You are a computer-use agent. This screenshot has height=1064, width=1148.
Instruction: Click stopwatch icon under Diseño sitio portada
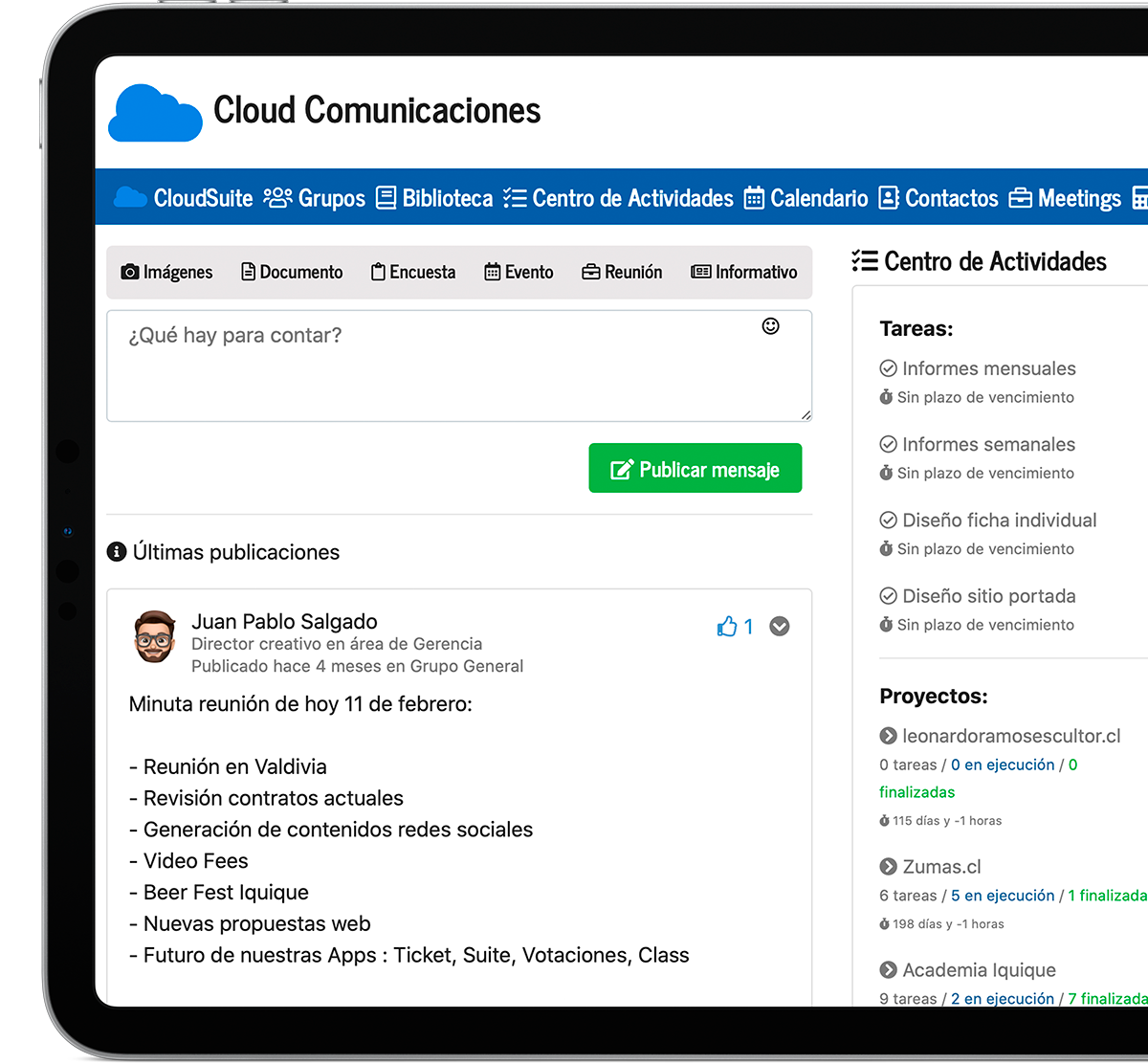coord(886,625)
